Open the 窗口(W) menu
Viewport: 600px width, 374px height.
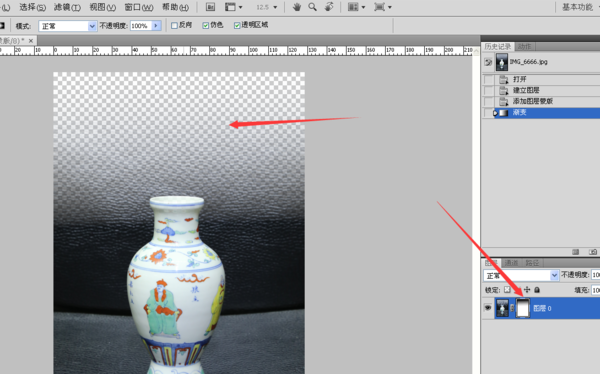click(139, 7)
